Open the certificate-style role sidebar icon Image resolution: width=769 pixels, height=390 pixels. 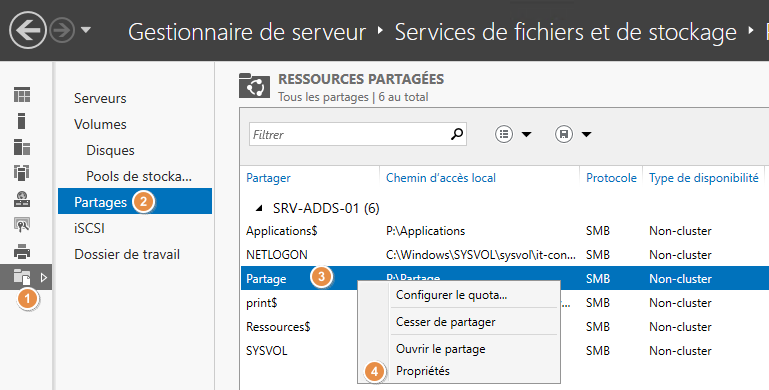coord(22,225)
